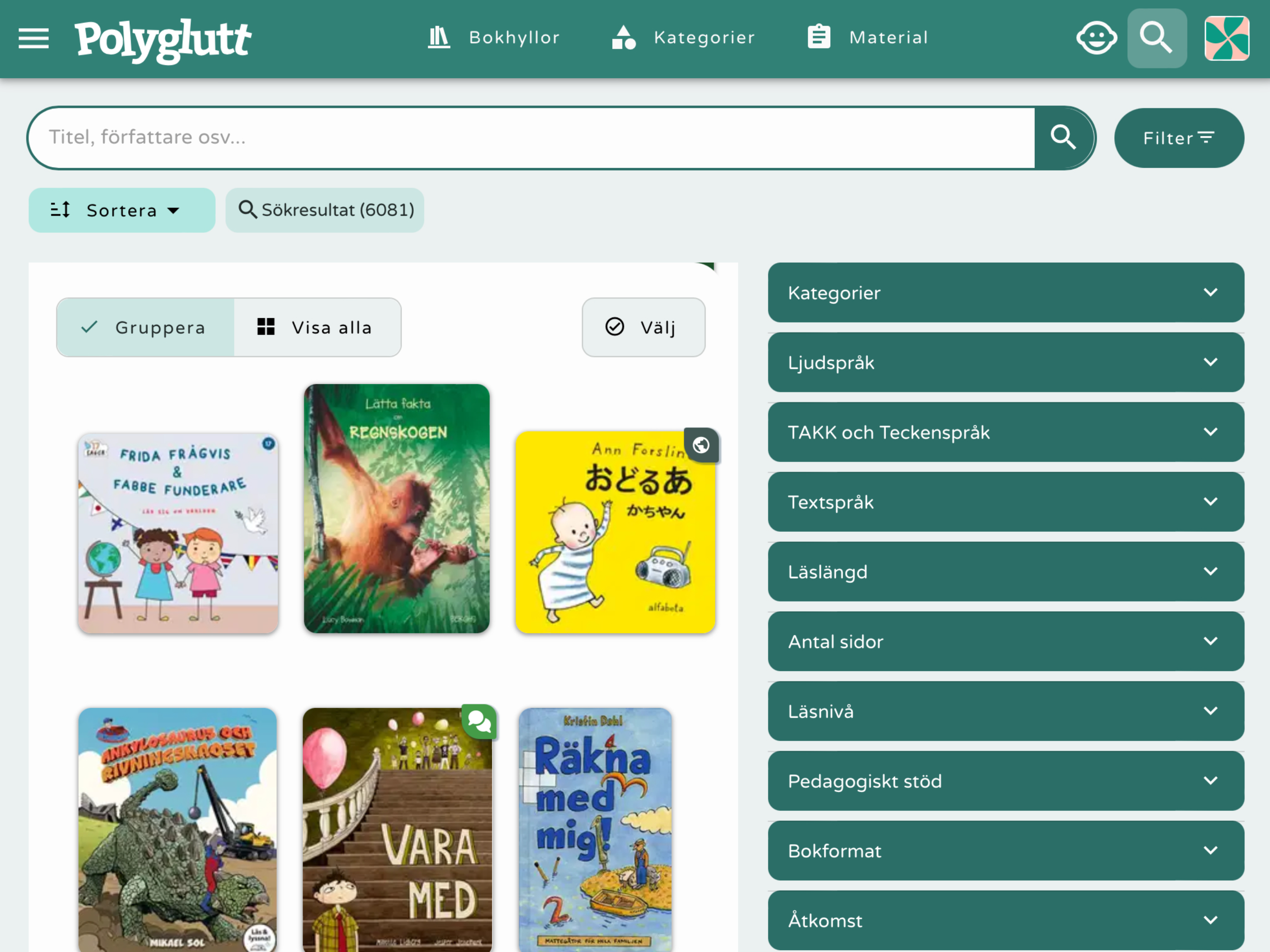Click the circled checkmark icon on Välj
Screen dimensions: 1270x952
coord(615,327)
